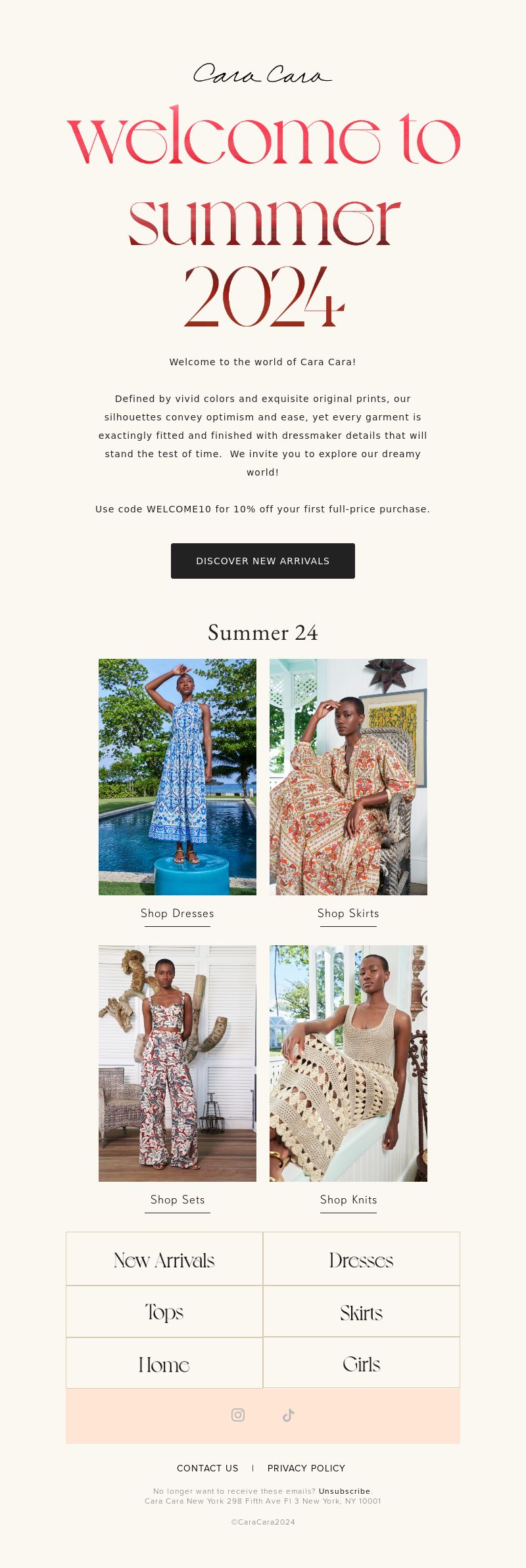Open the Shop Skirts link
526x1568 pixels.
click(348, 914)
